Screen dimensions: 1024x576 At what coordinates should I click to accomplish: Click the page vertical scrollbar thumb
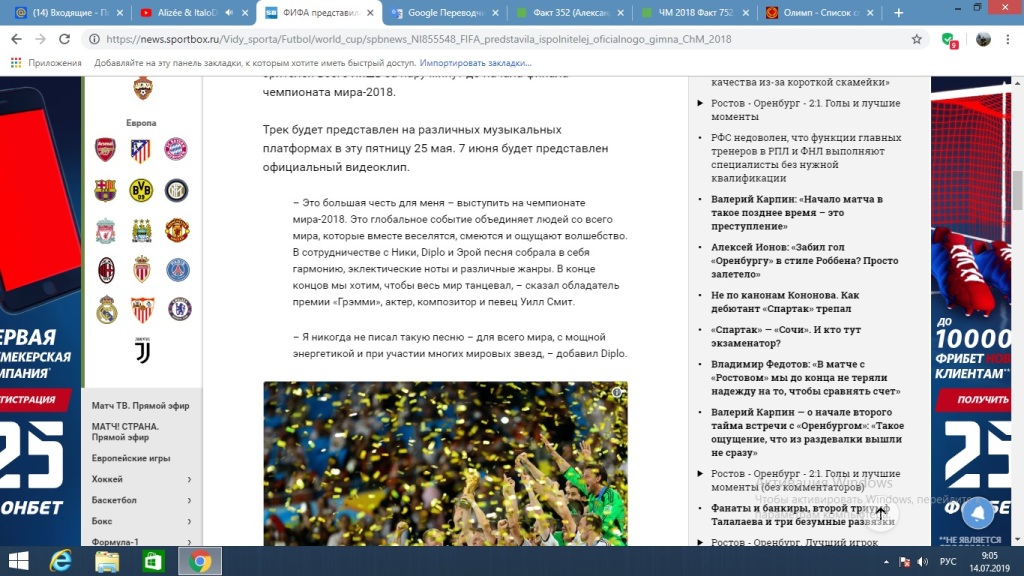tap(1017, 190)
